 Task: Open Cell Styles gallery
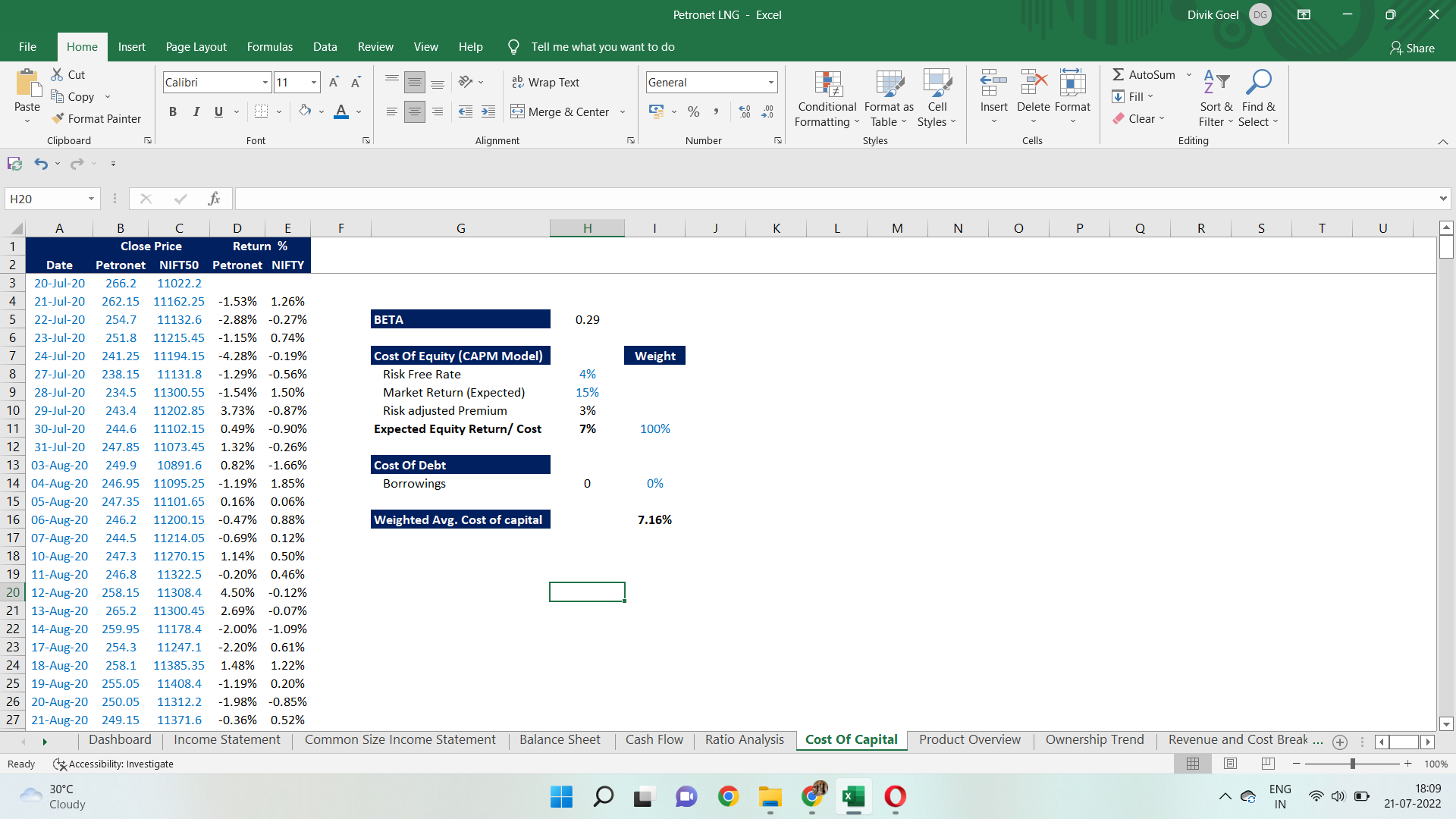(x=937, y=99)
